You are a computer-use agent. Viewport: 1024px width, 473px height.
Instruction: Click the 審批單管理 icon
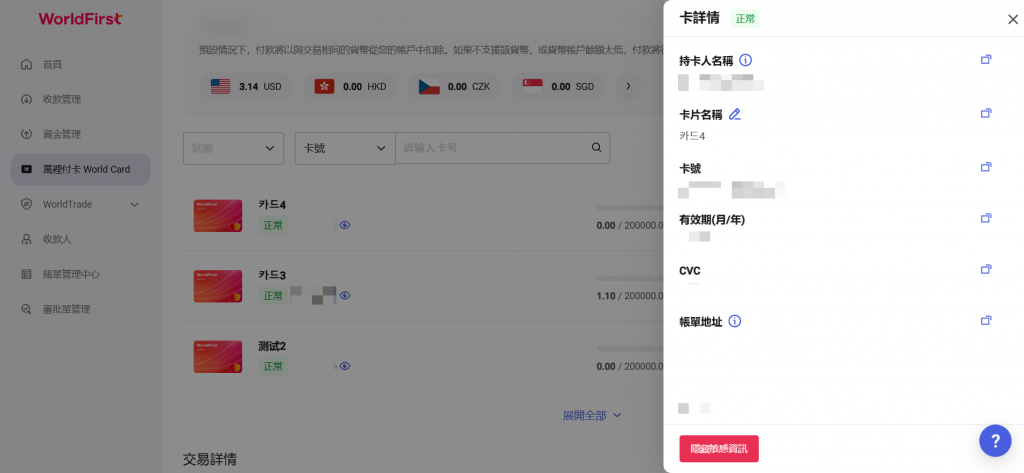coord(27,309)
